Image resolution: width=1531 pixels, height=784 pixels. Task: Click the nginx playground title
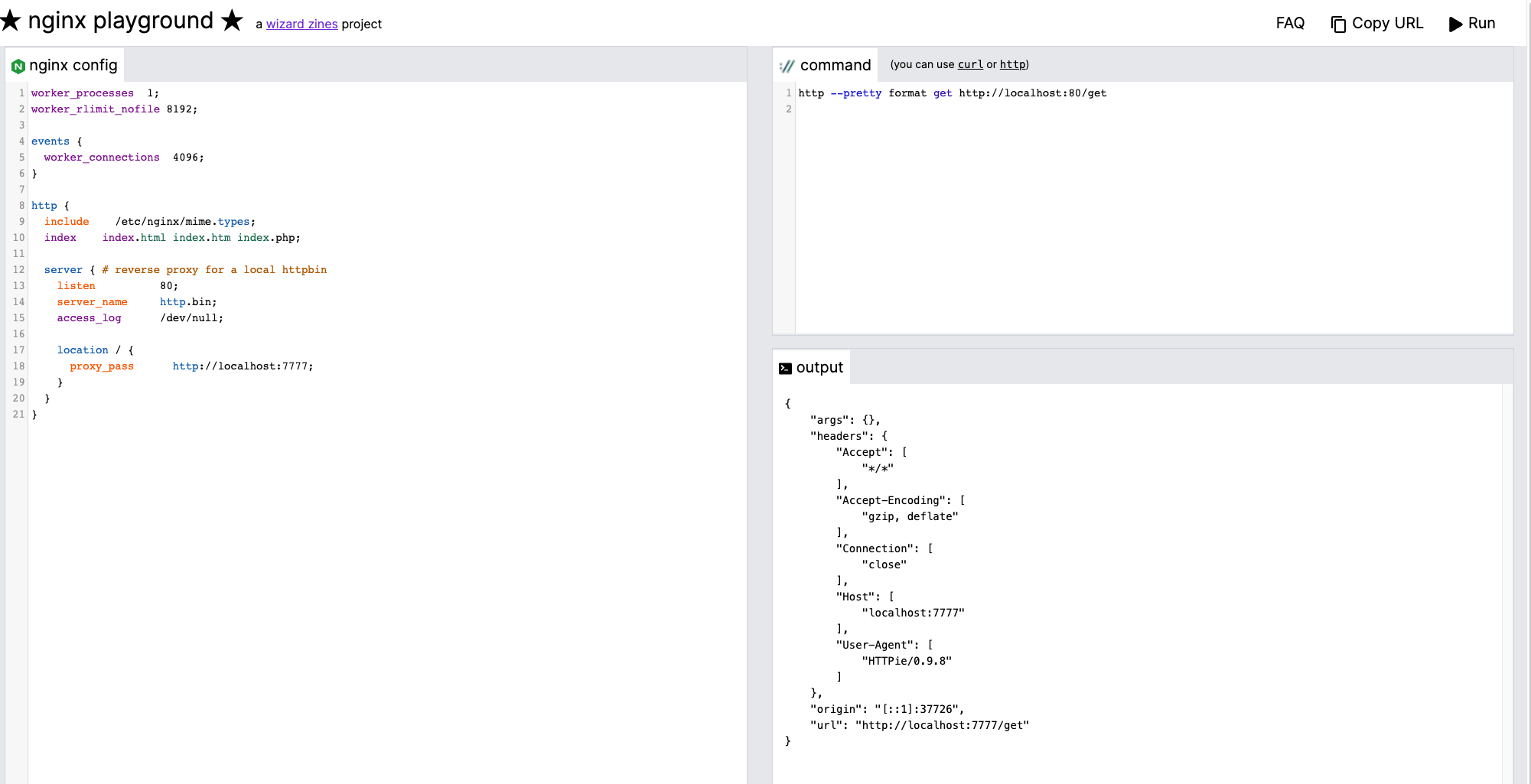(x=121, y=21)
